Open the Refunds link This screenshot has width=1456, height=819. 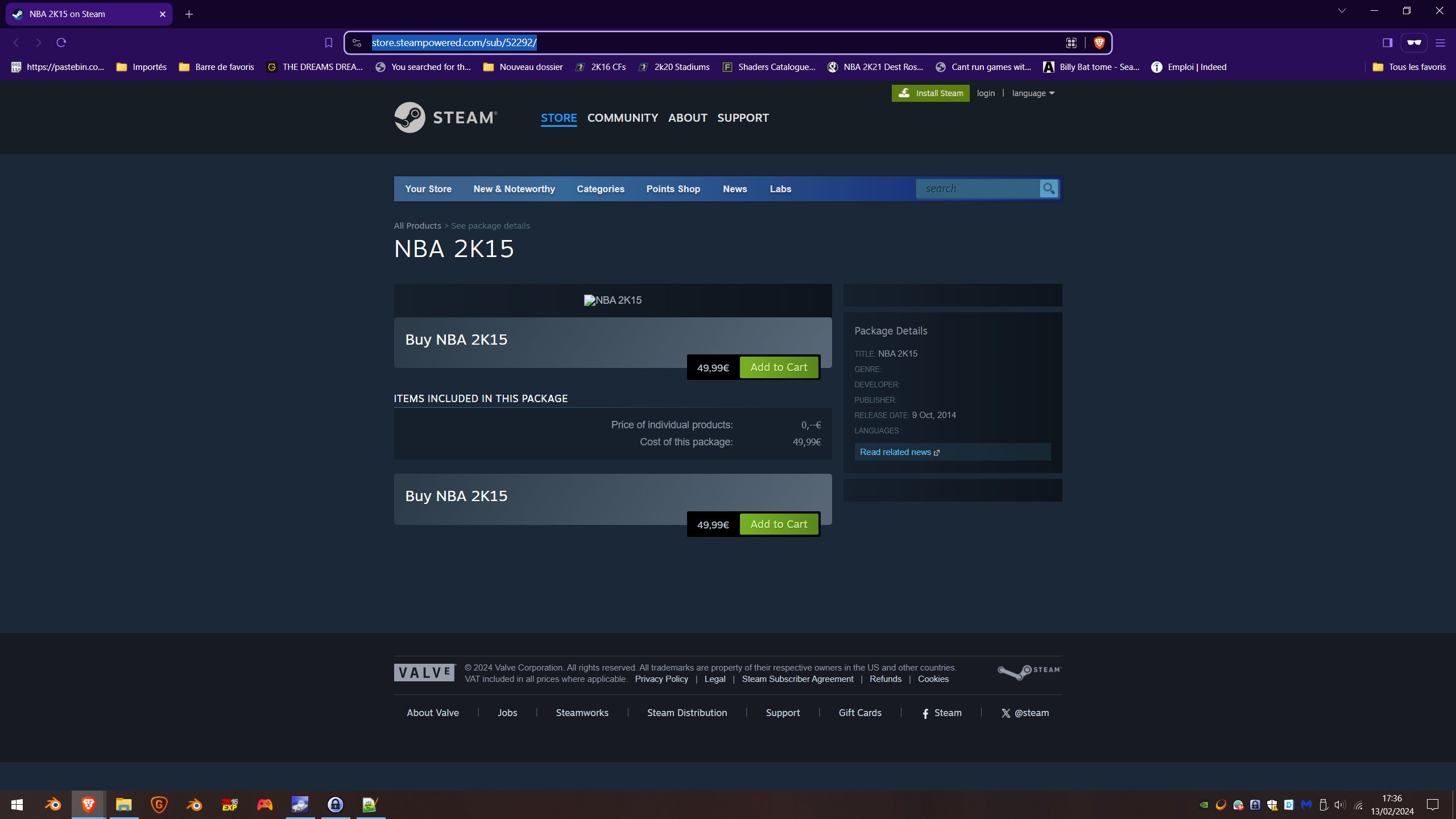pos(886,679)
